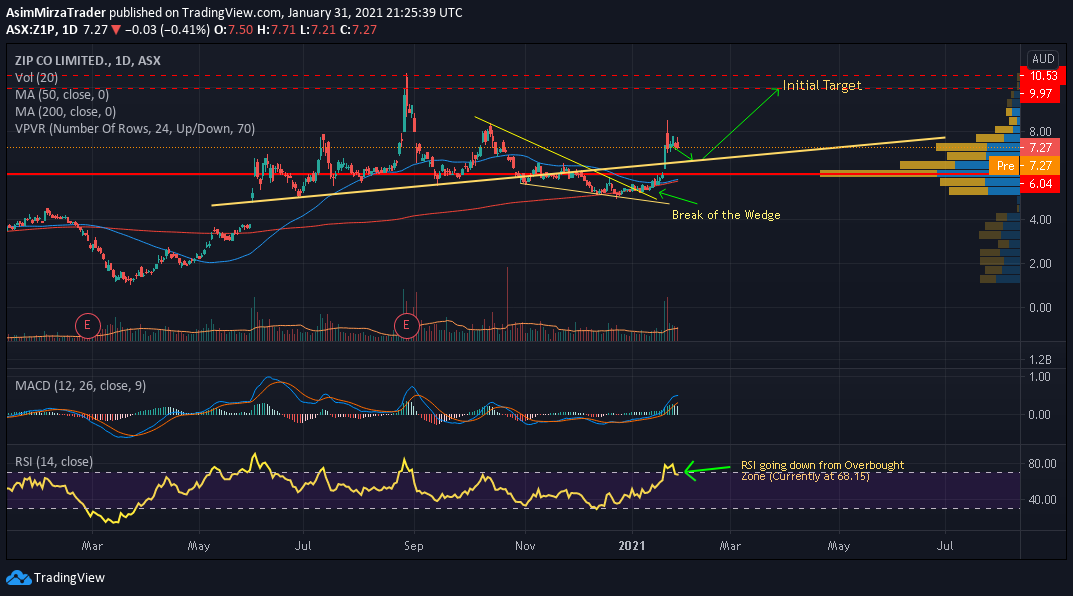Click the 1.00 label on the MACD scale

point(1040,376)
